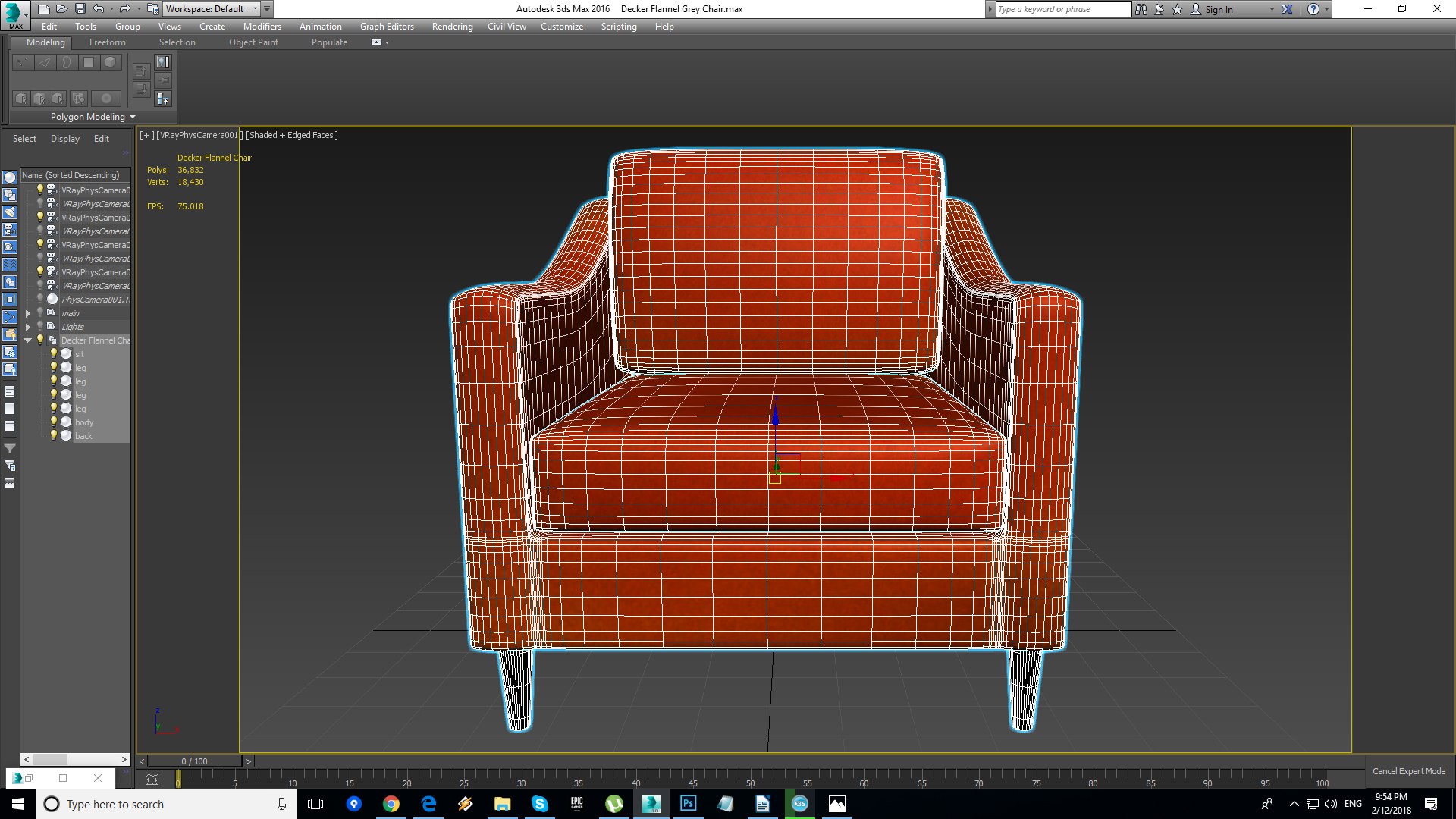
Task: Click the funnel filter icon in sidebar
Action: [10, 448]
